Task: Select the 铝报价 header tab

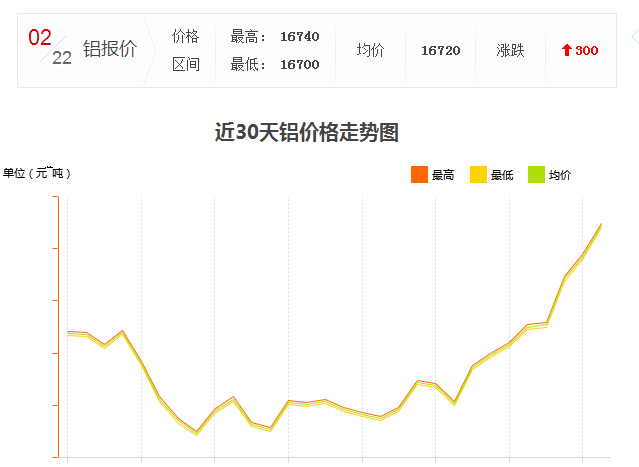Action: [110, 50]
